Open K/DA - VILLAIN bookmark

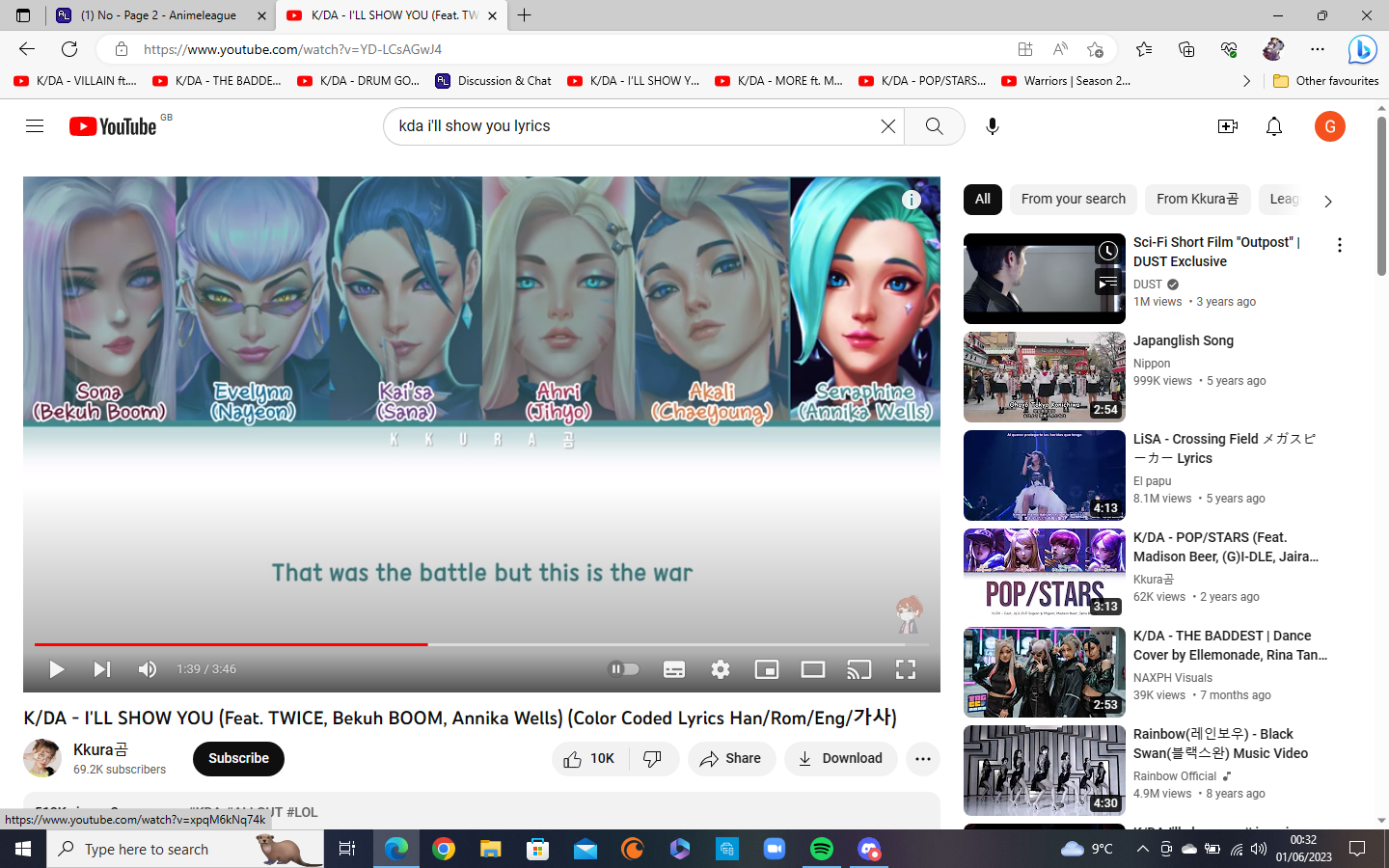(x=75, y=81)
